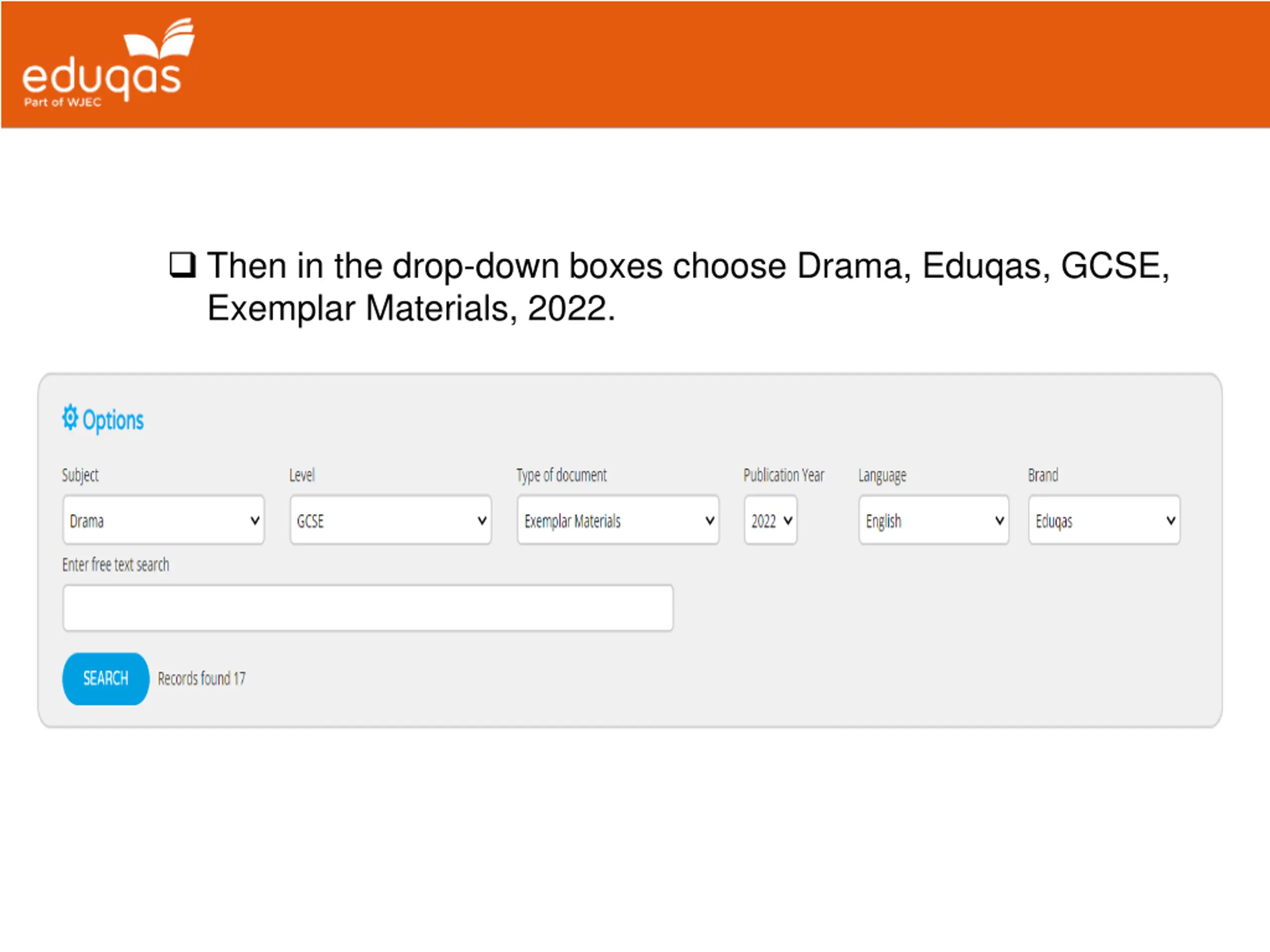Click the 'Records found 17' text

pyautogui.click(x=201, y=679)
